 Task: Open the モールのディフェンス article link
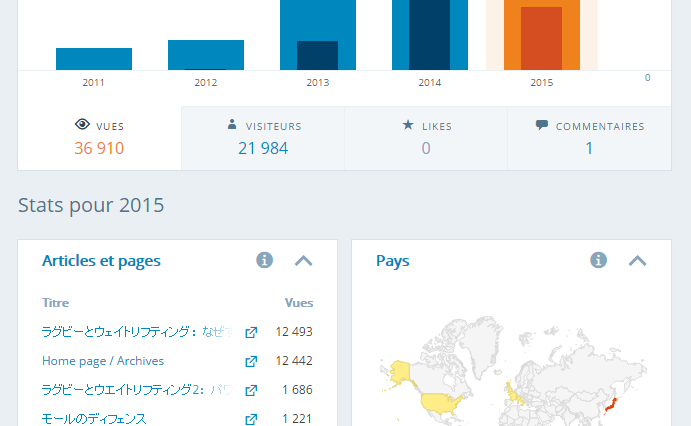94,419
